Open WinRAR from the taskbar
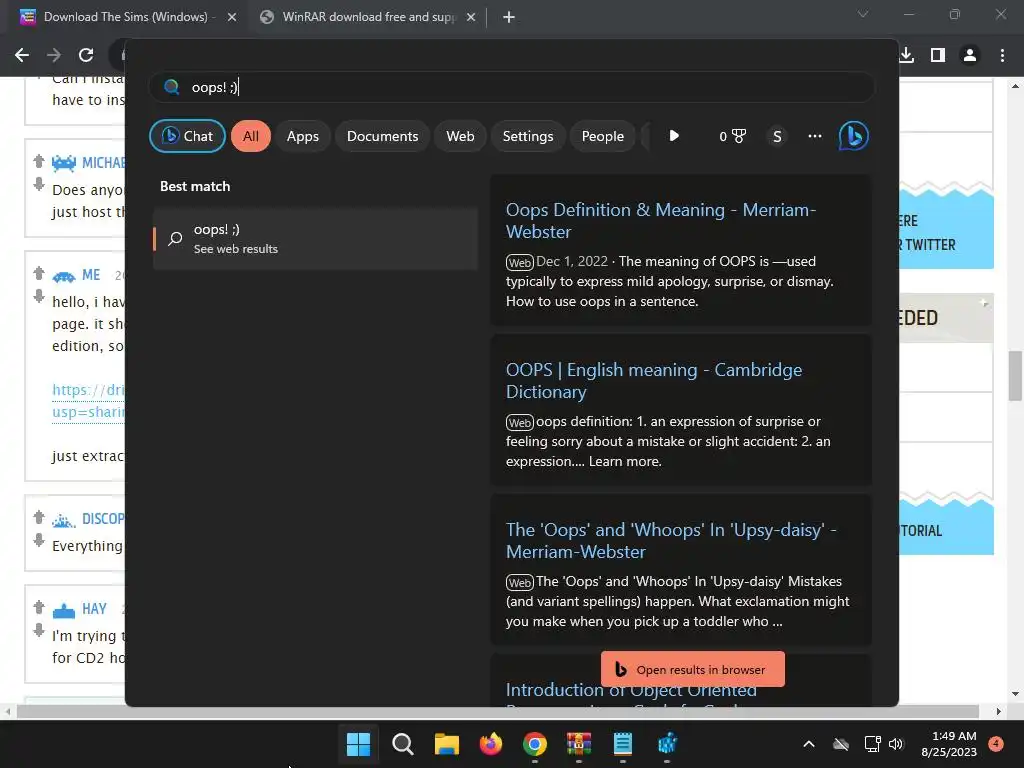The width and height of the screenshot is (1024, 768). click(579, 744)
